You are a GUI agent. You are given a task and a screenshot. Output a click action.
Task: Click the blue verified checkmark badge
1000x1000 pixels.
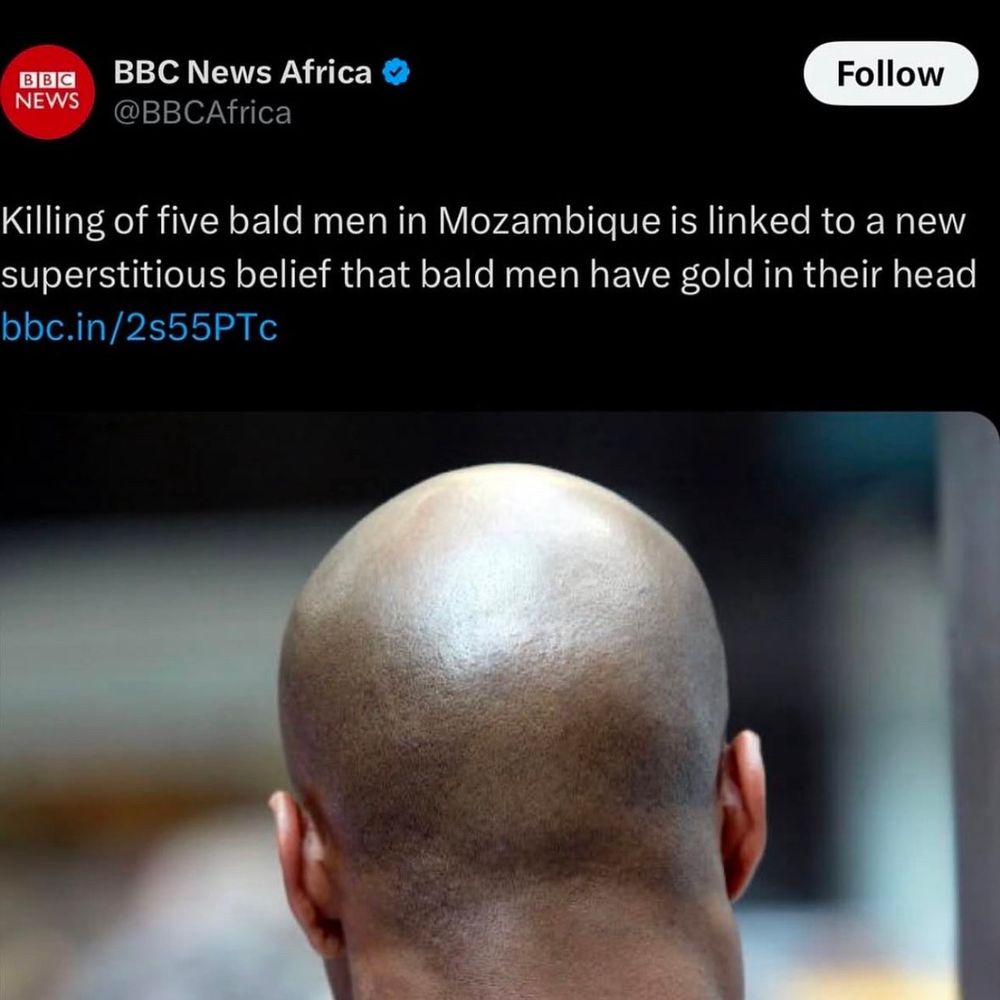coord(395,72)
